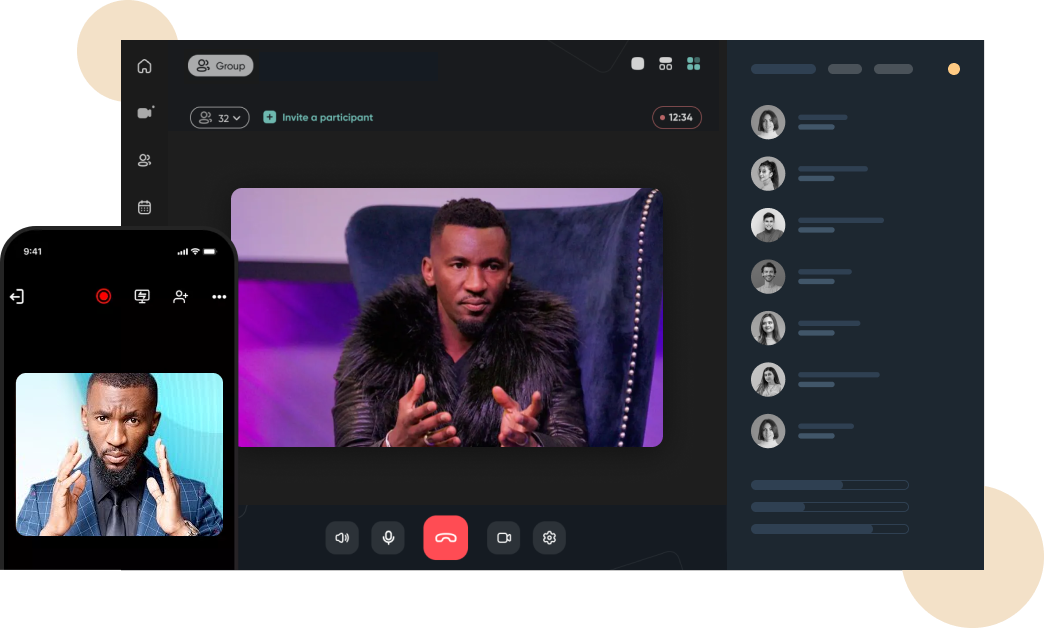Tap the add participant icon on phone
The width and height of the screenshot is (1044, 628).
pos(181,296)
